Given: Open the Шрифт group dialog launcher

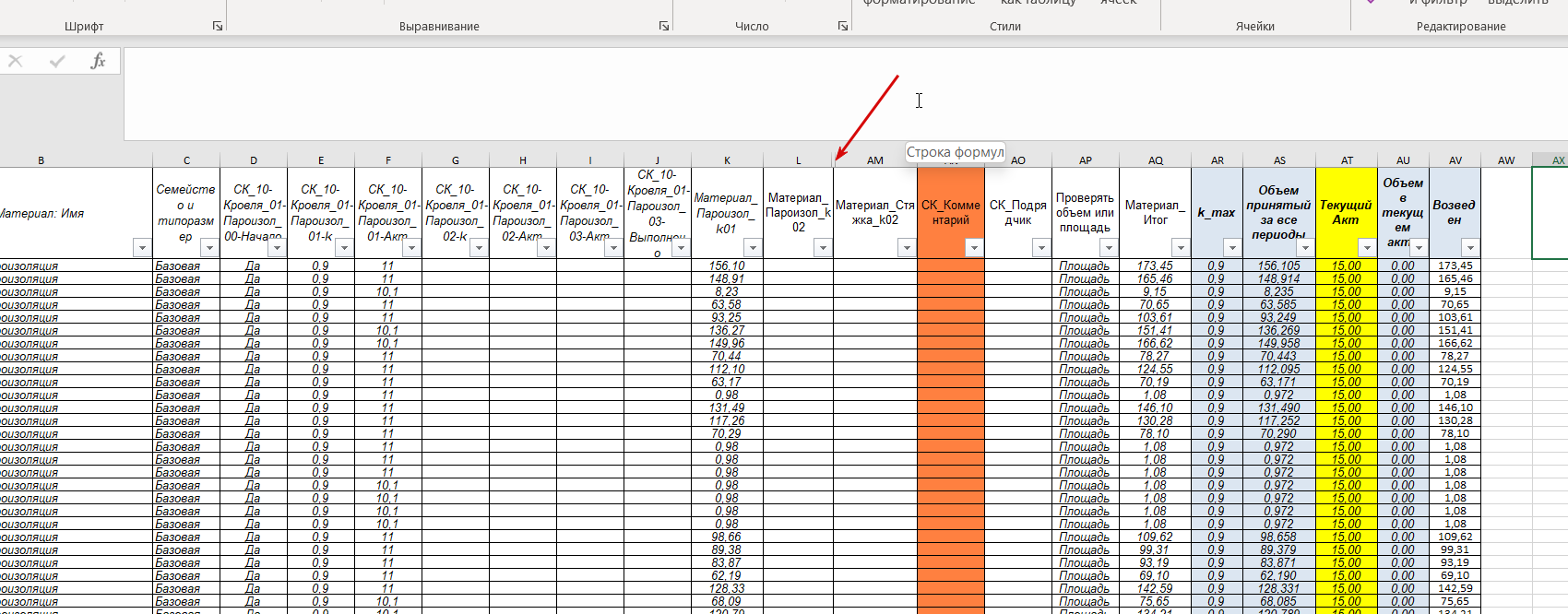Looking at the screenshot, I should click(218, 26).
